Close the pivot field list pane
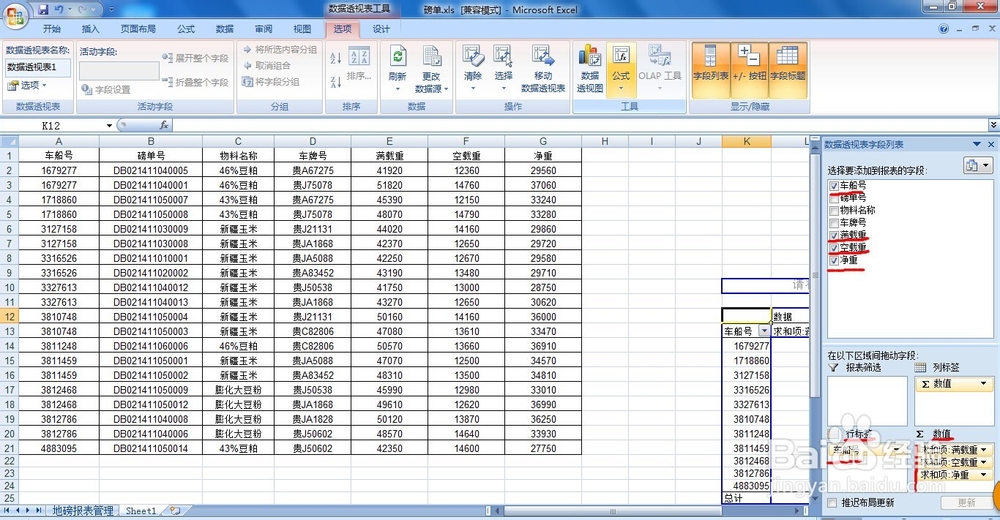 991,144
